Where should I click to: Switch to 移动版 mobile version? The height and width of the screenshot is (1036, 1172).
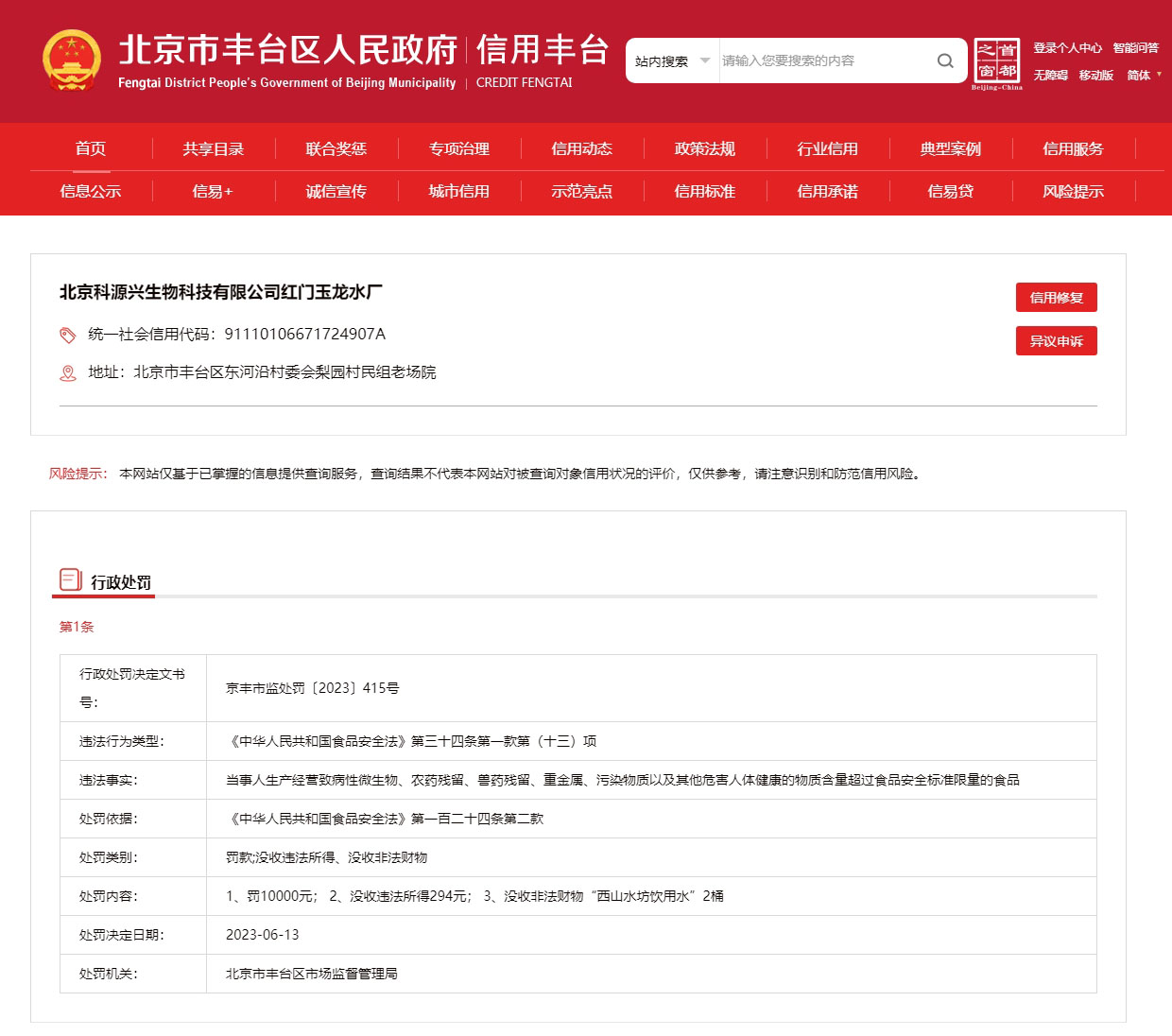1096,75
